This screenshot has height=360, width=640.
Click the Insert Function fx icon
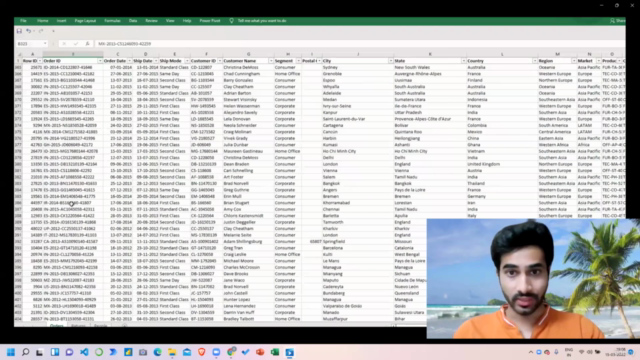coord(87,44)
